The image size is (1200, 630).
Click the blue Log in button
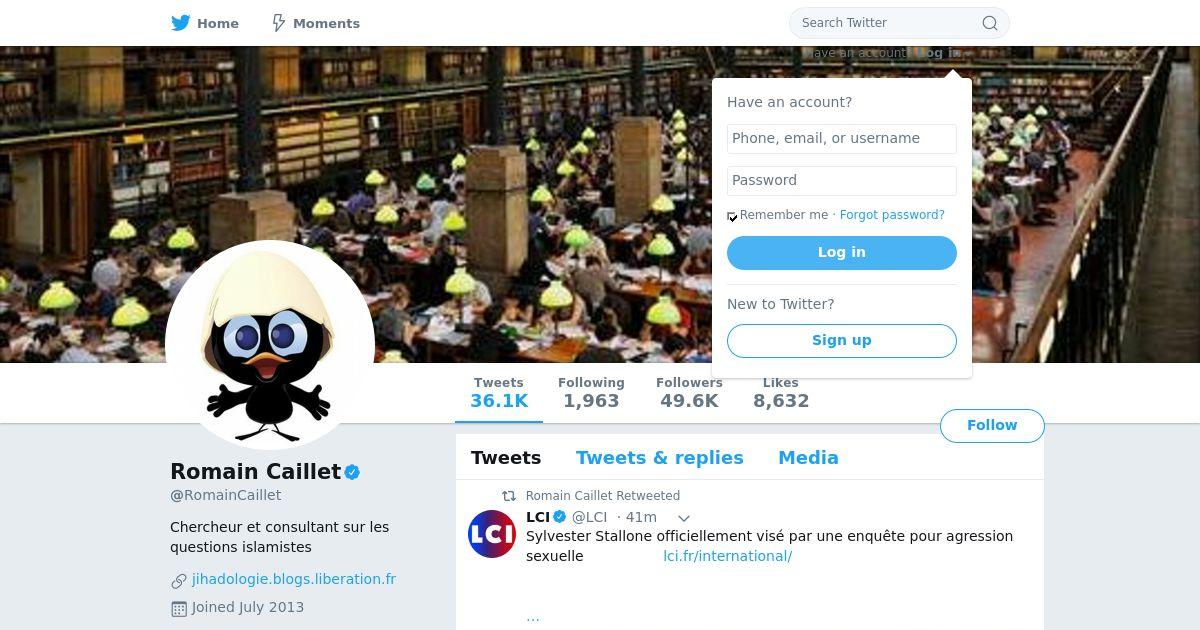(842, 253)
